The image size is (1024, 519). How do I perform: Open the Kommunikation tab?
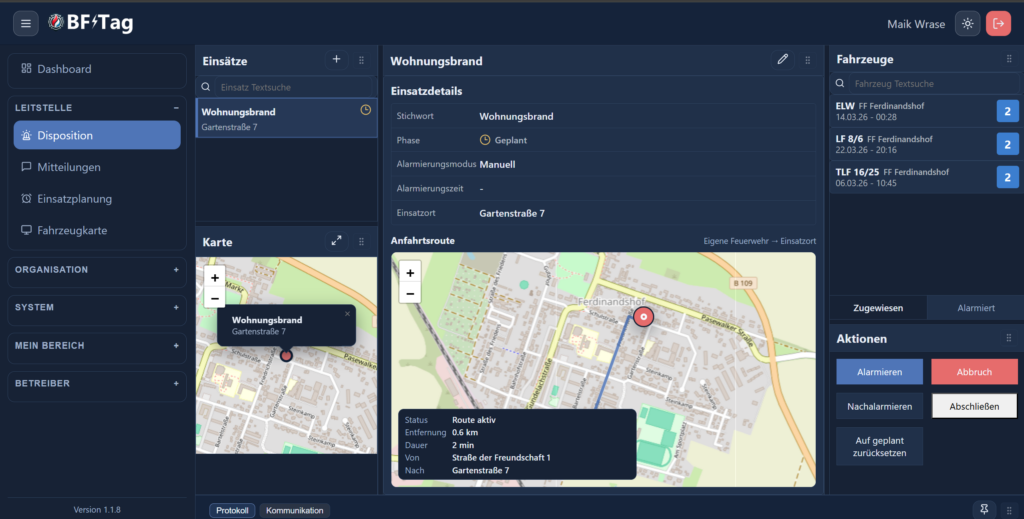[294, 510]
